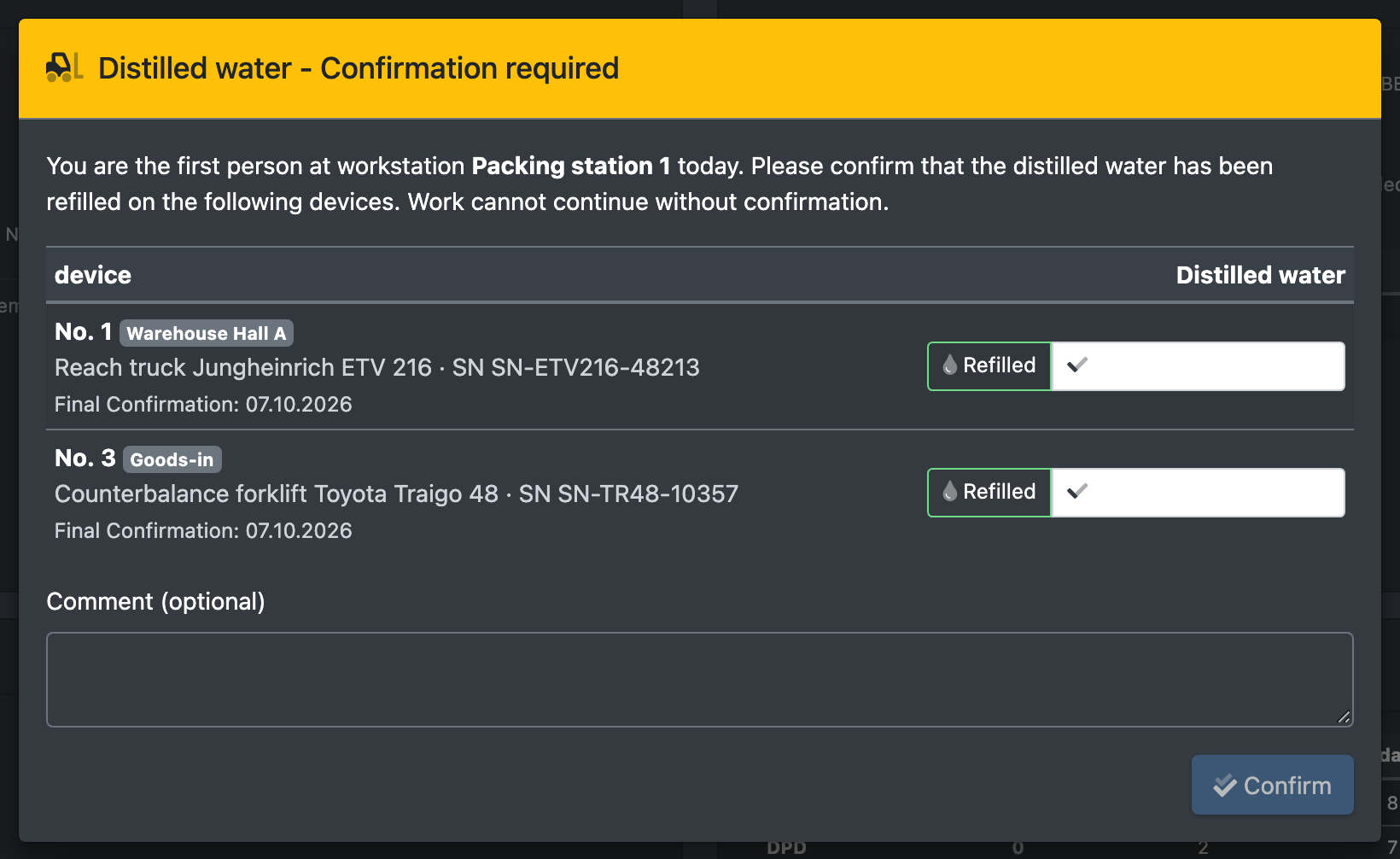The image size is (1400, 859).
Task: Click the Packing station 1 bold text
Action: pyautogui.click(x=571, y=166)
